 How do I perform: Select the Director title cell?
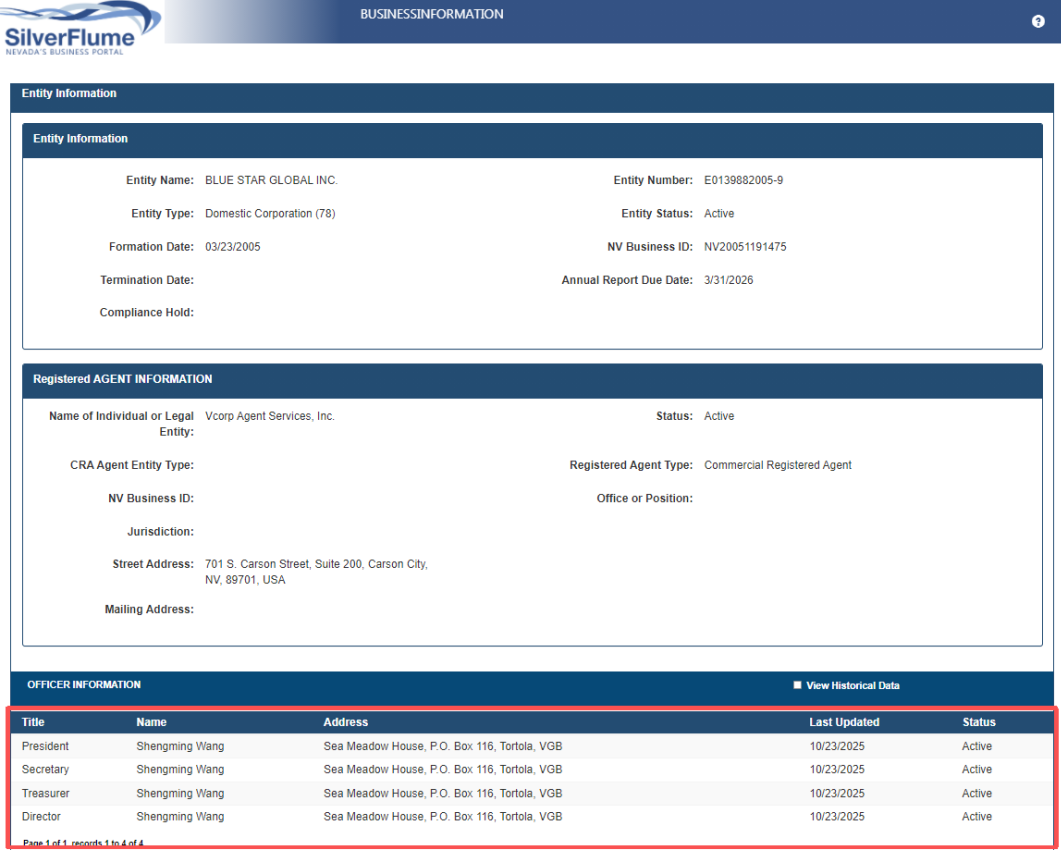[x=41, y=817]
